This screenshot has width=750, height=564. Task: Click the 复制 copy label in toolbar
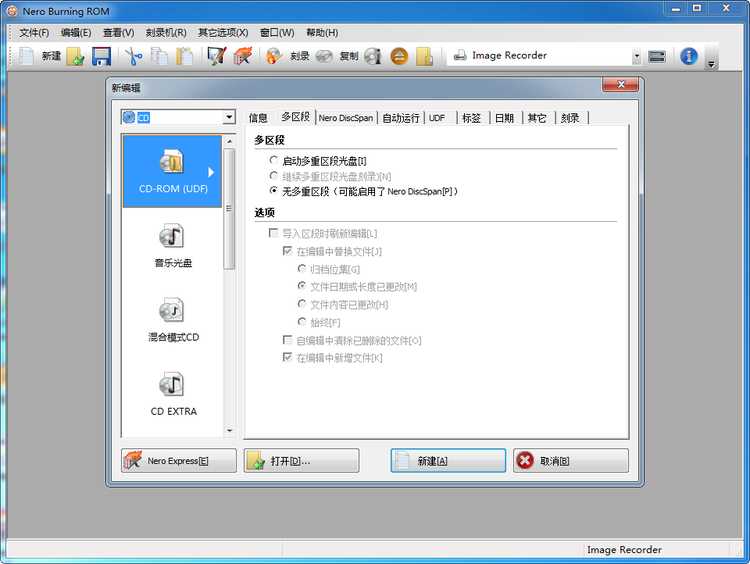(349, 56)
